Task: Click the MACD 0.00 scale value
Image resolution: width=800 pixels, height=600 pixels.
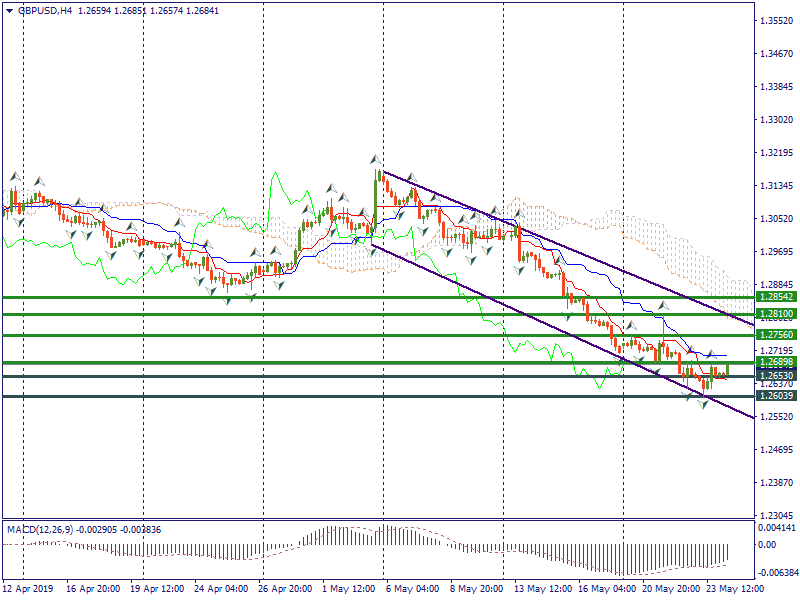Action: tap(767, 545)
